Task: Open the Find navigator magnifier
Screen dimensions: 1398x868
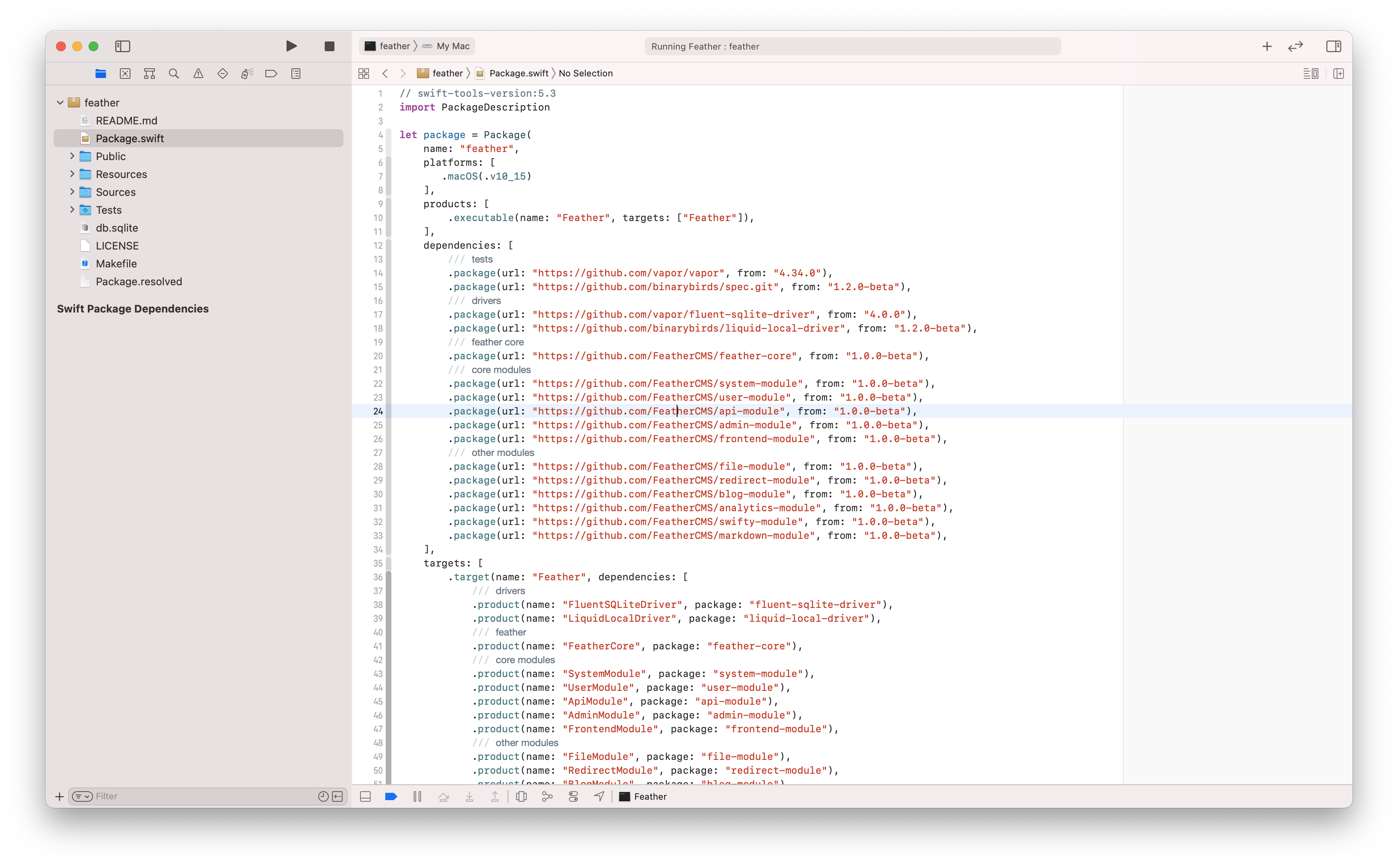Action: 174,74
